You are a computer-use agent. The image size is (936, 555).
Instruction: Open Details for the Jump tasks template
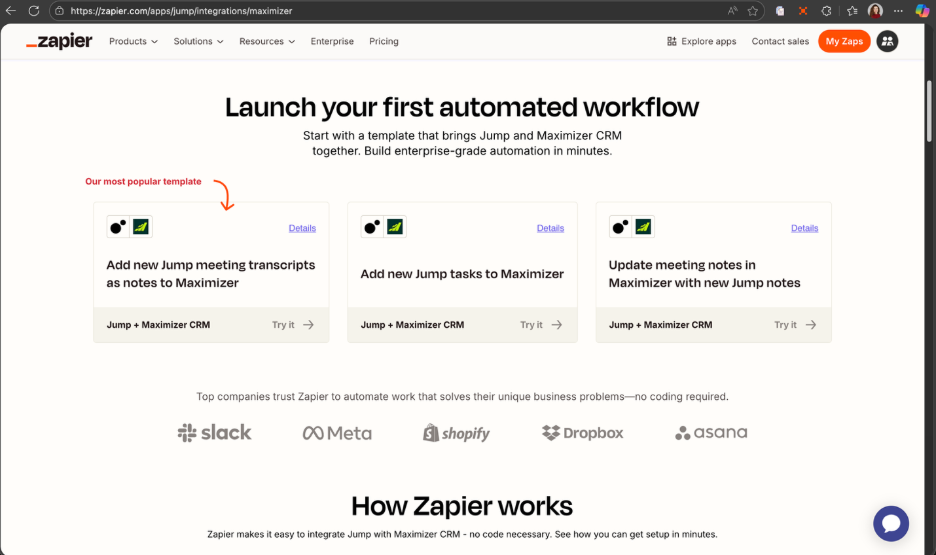550,228
